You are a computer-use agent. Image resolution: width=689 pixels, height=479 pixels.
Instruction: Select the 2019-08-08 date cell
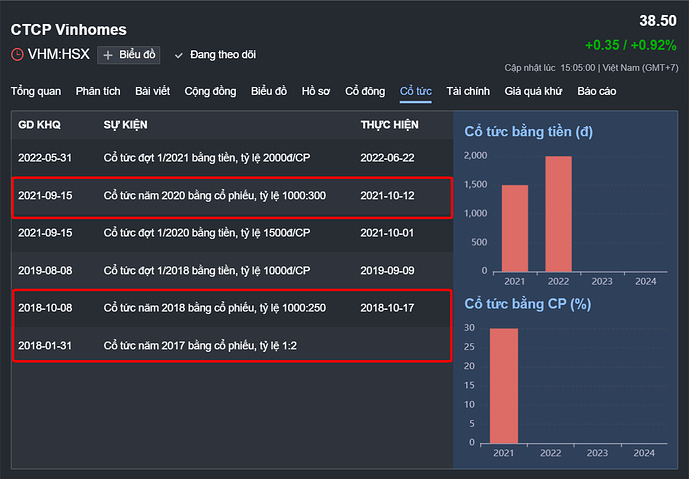(45, 270)
